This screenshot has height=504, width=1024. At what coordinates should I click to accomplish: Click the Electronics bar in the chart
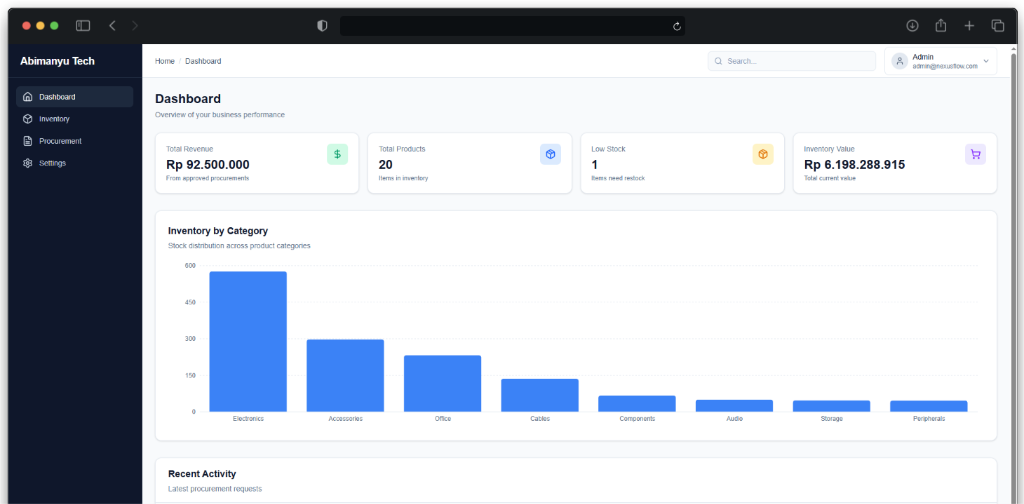[x=248, y=341]
